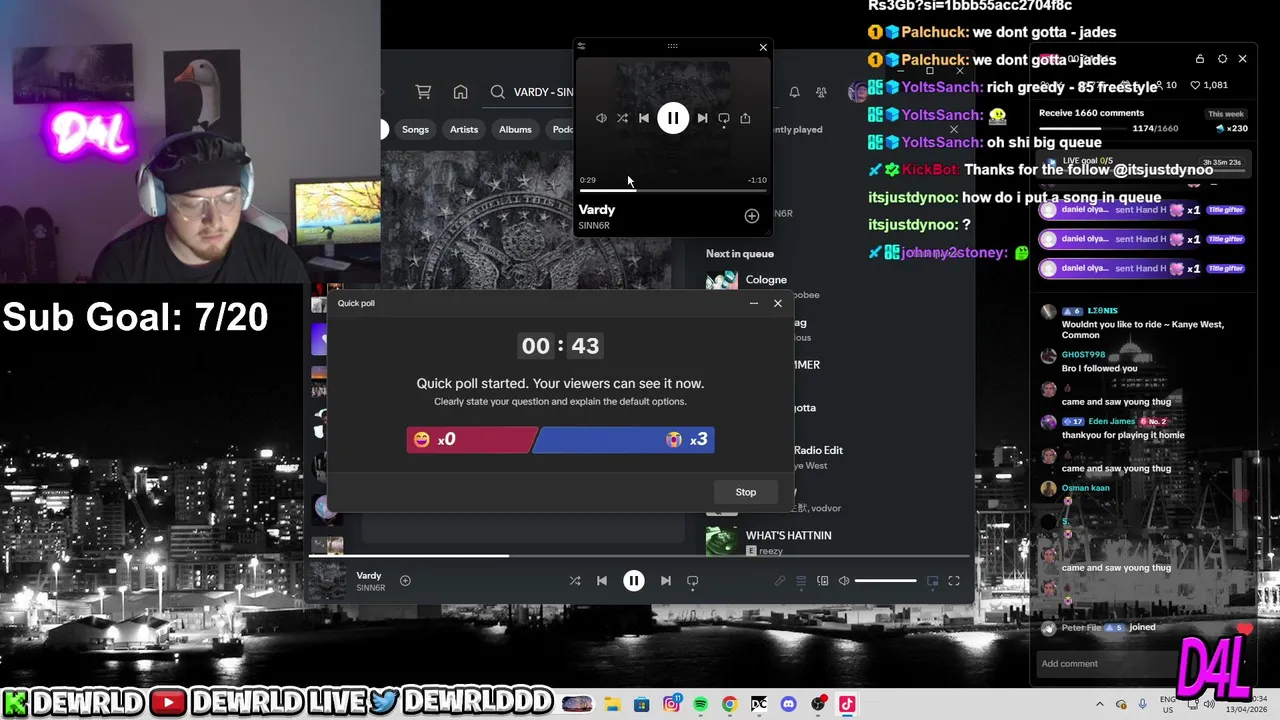Select the Podcasts filter tab

pos(561,129)
